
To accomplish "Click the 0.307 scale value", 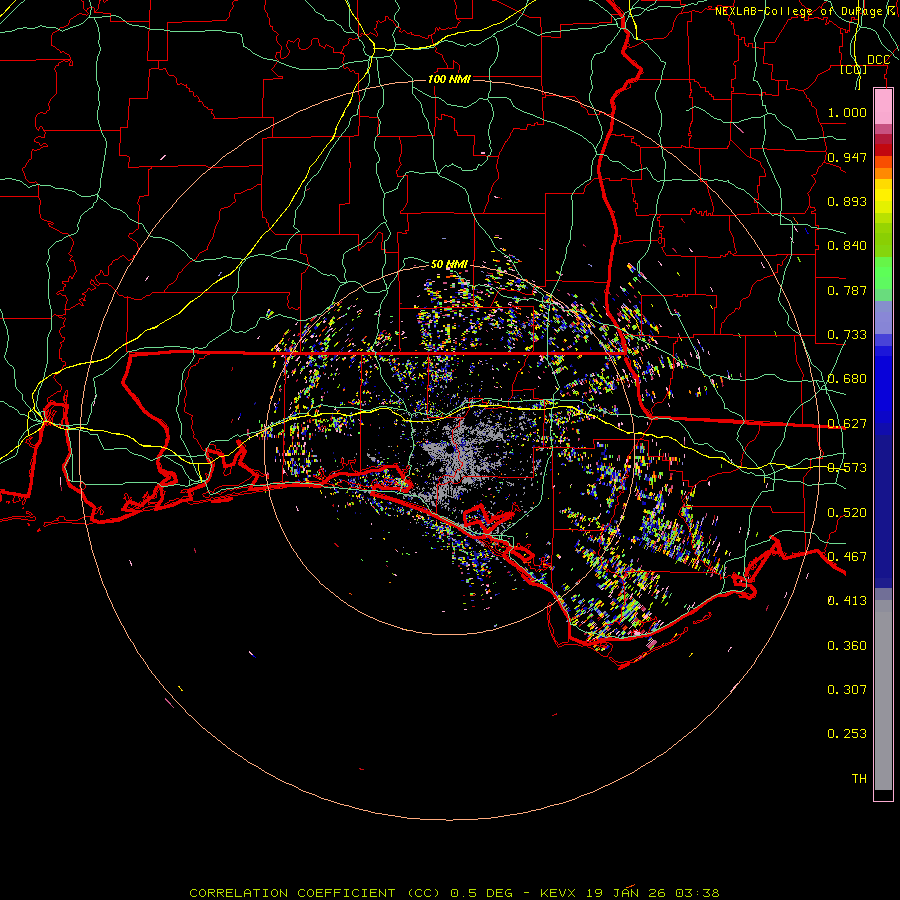I will coord(847,690).
